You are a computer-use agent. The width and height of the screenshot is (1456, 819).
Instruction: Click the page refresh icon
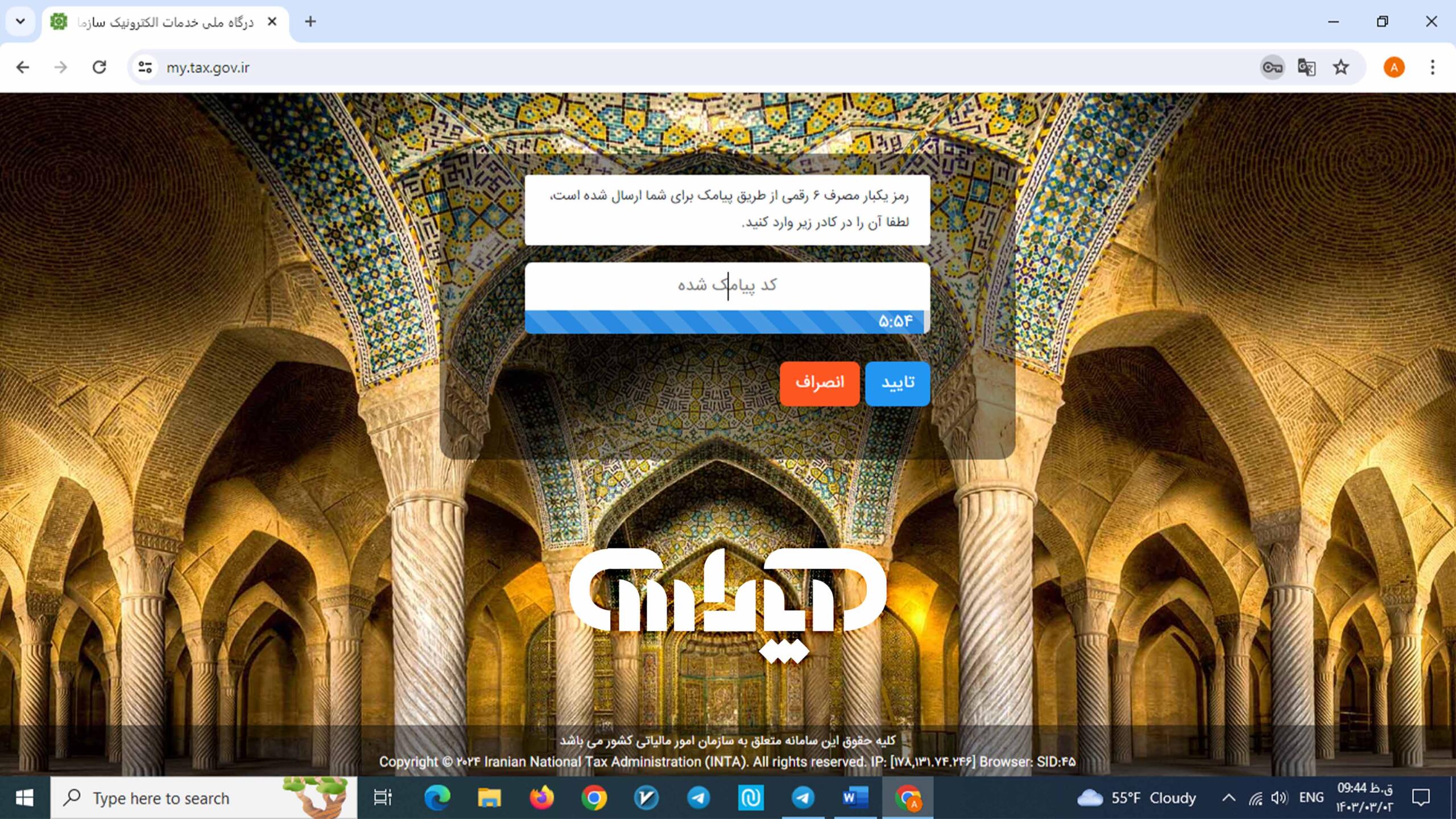click(x=99, y=68)
